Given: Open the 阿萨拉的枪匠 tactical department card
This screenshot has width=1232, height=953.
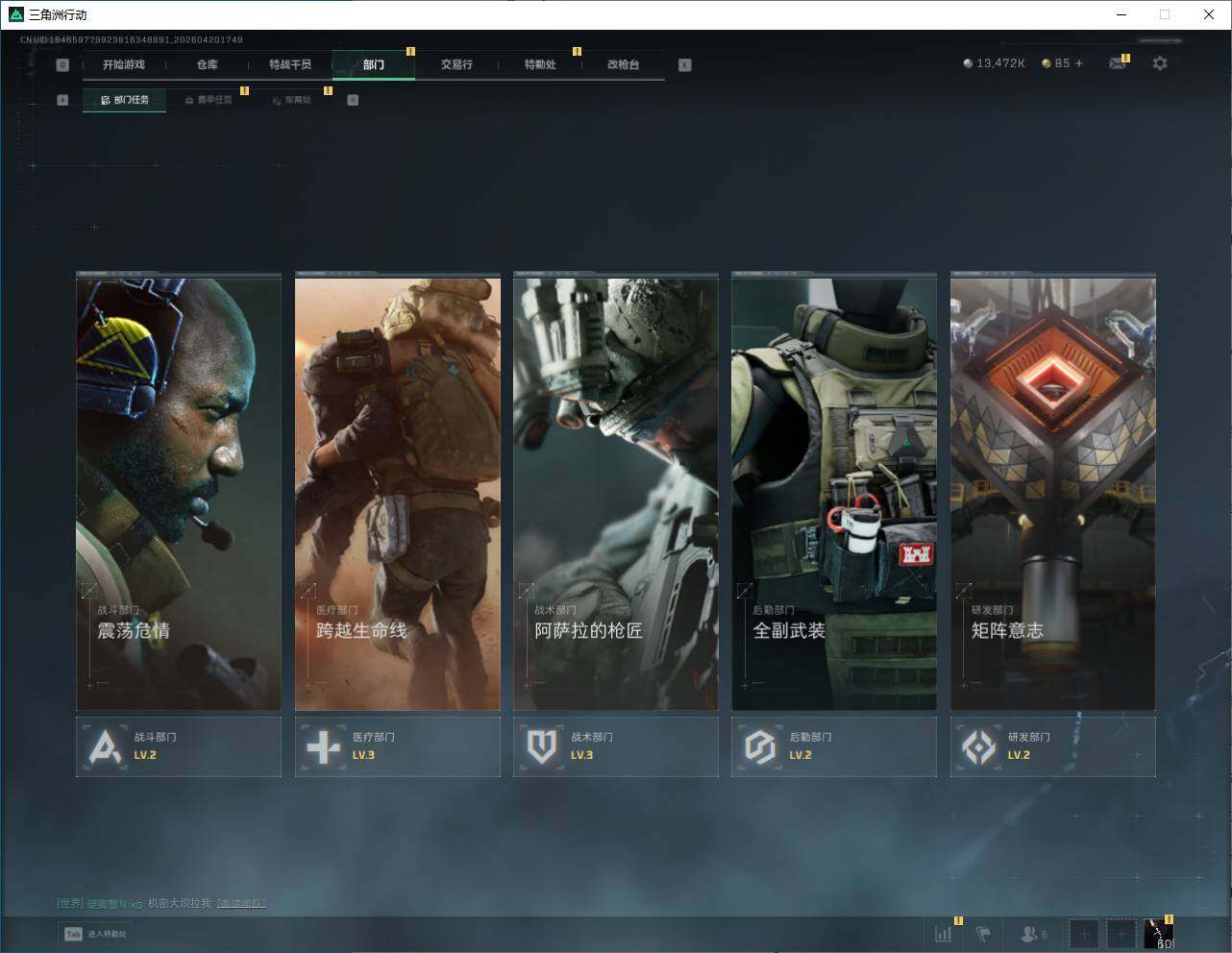Looking at the screenshot, I should (616, 492).
